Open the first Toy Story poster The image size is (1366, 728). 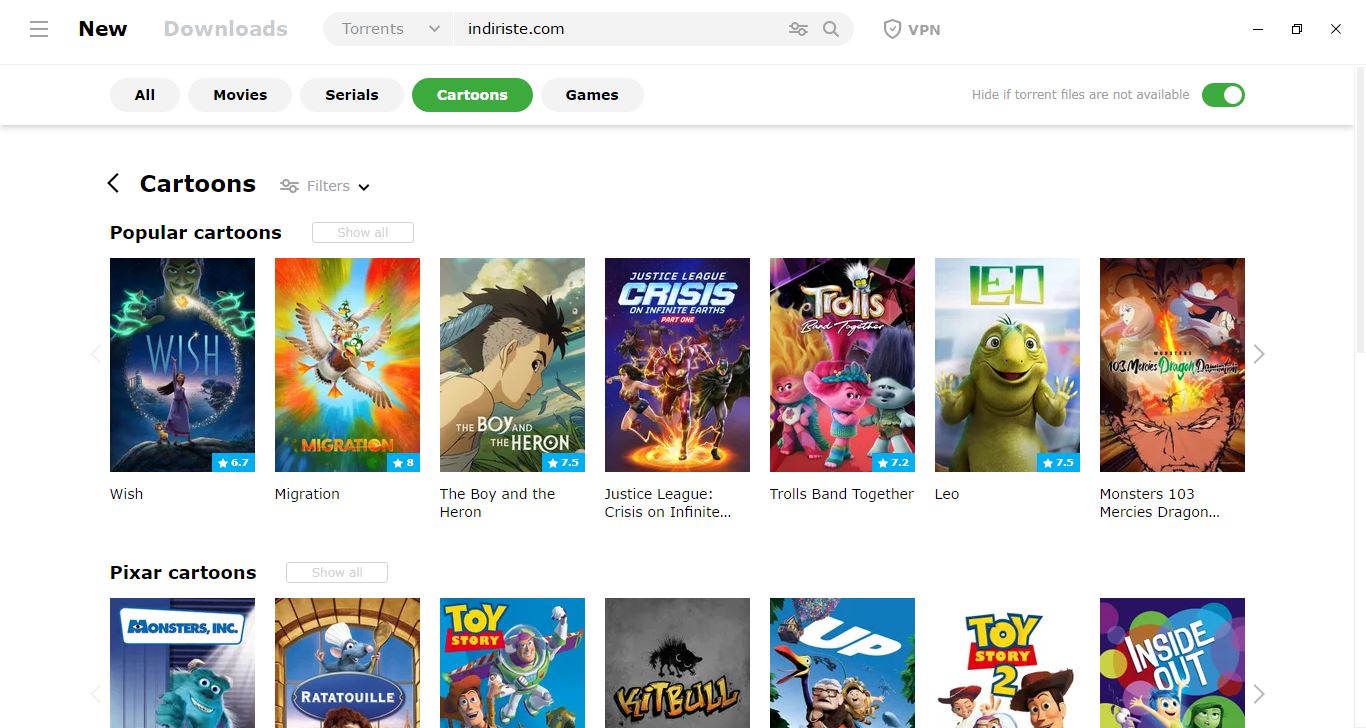pos(512,663)
